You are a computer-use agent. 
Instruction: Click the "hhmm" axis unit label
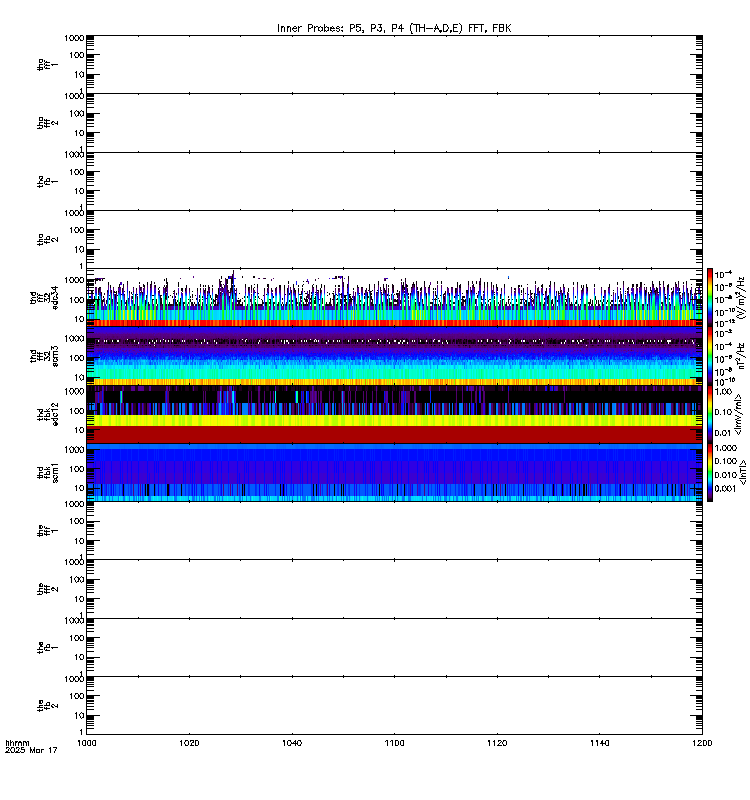click(x=17, y=743)
